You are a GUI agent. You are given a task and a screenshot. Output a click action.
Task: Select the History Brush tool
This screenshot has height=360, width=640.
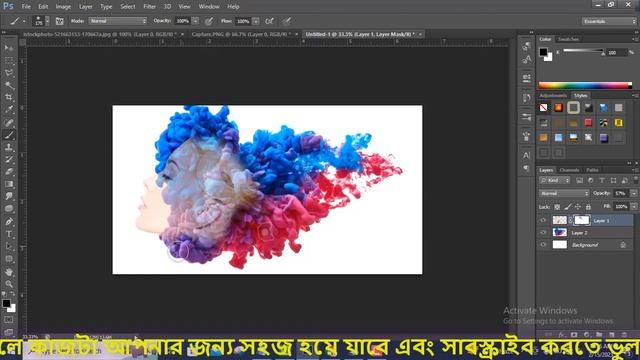click(9, 160)
